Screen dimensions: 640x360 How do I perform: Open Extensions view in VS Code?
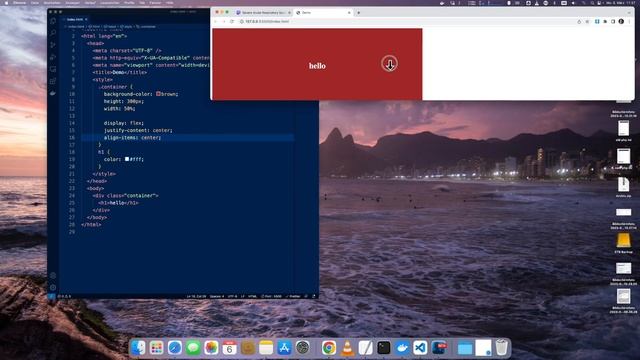53,81
